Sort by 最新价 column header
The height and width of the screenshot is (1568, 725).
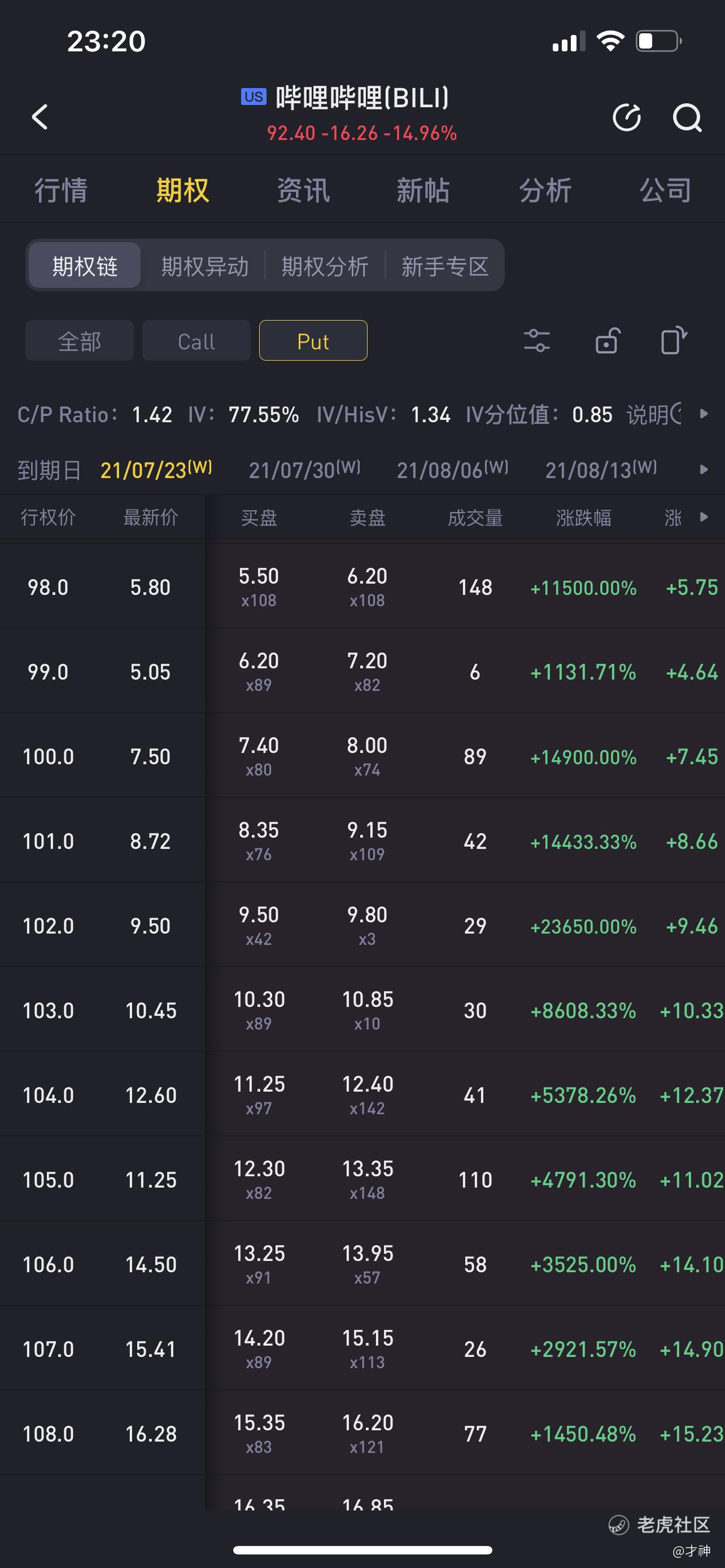pyautogui.click(x=150, y=518)
